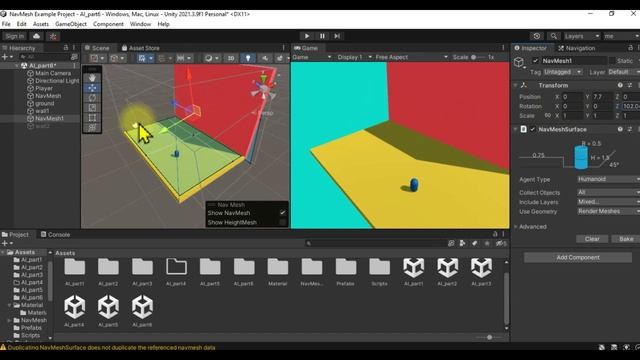Start Play mode with the Play button
This screenshot has width=640, height=360.
pyautogui.click(x=307, y=36)
